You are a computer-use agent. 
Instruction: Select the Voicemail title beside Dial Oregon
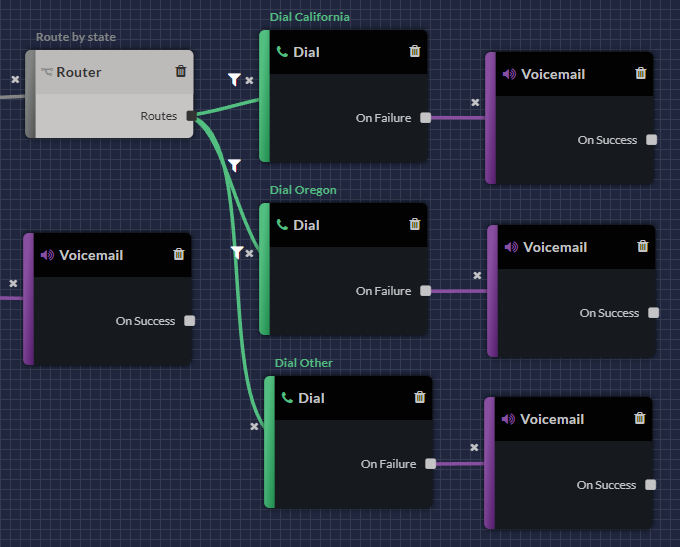tap(555, 247)
